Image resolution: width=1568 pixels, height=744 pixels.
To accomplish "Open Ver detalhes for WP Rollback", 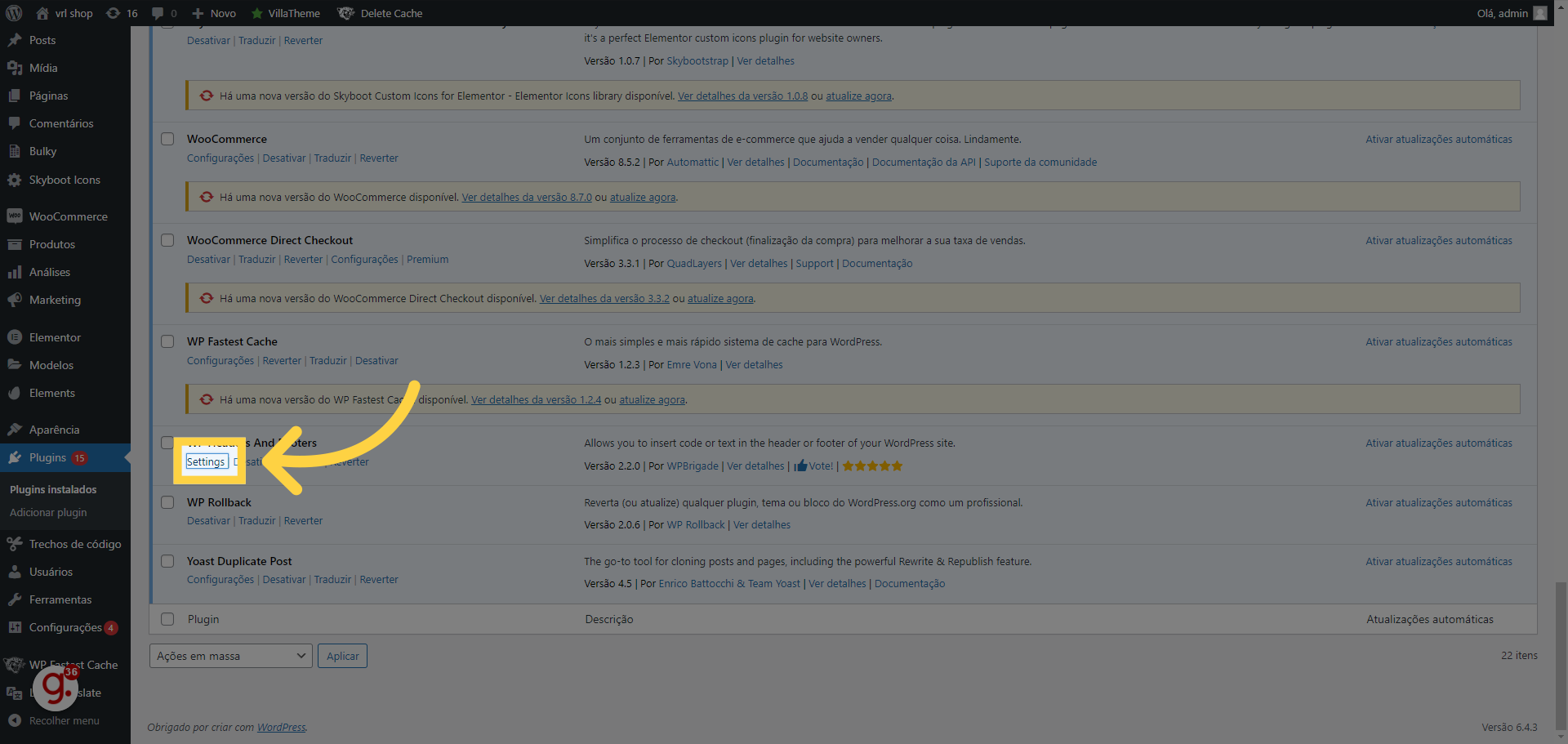I will [762, 524].
